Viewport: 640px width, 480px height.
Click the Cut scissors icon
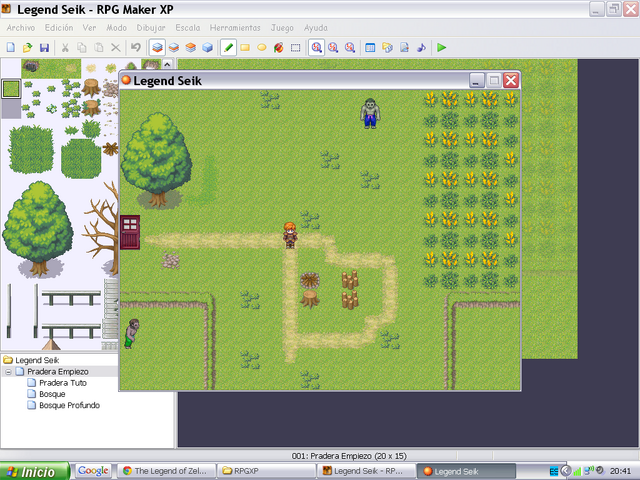coord(65,48)
